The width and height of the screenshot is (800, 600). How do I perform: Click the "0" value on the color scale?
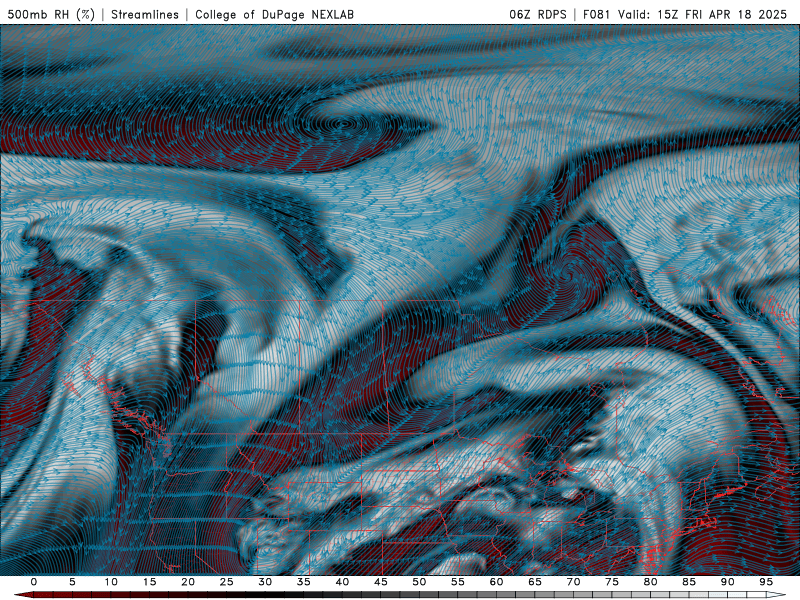[34, 582]
